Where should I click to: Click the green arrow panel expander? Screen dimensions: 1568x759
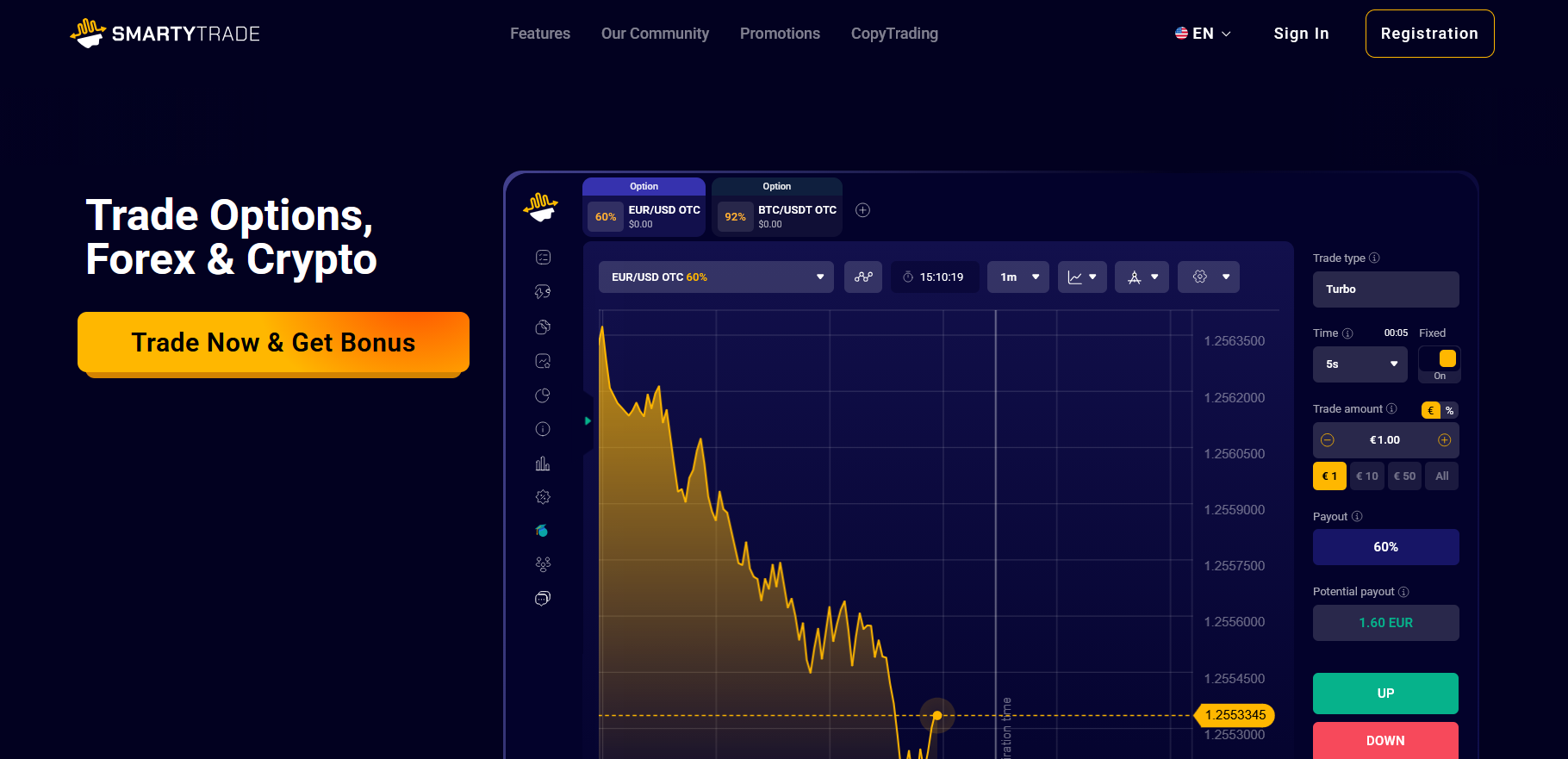tap(588, 421)
